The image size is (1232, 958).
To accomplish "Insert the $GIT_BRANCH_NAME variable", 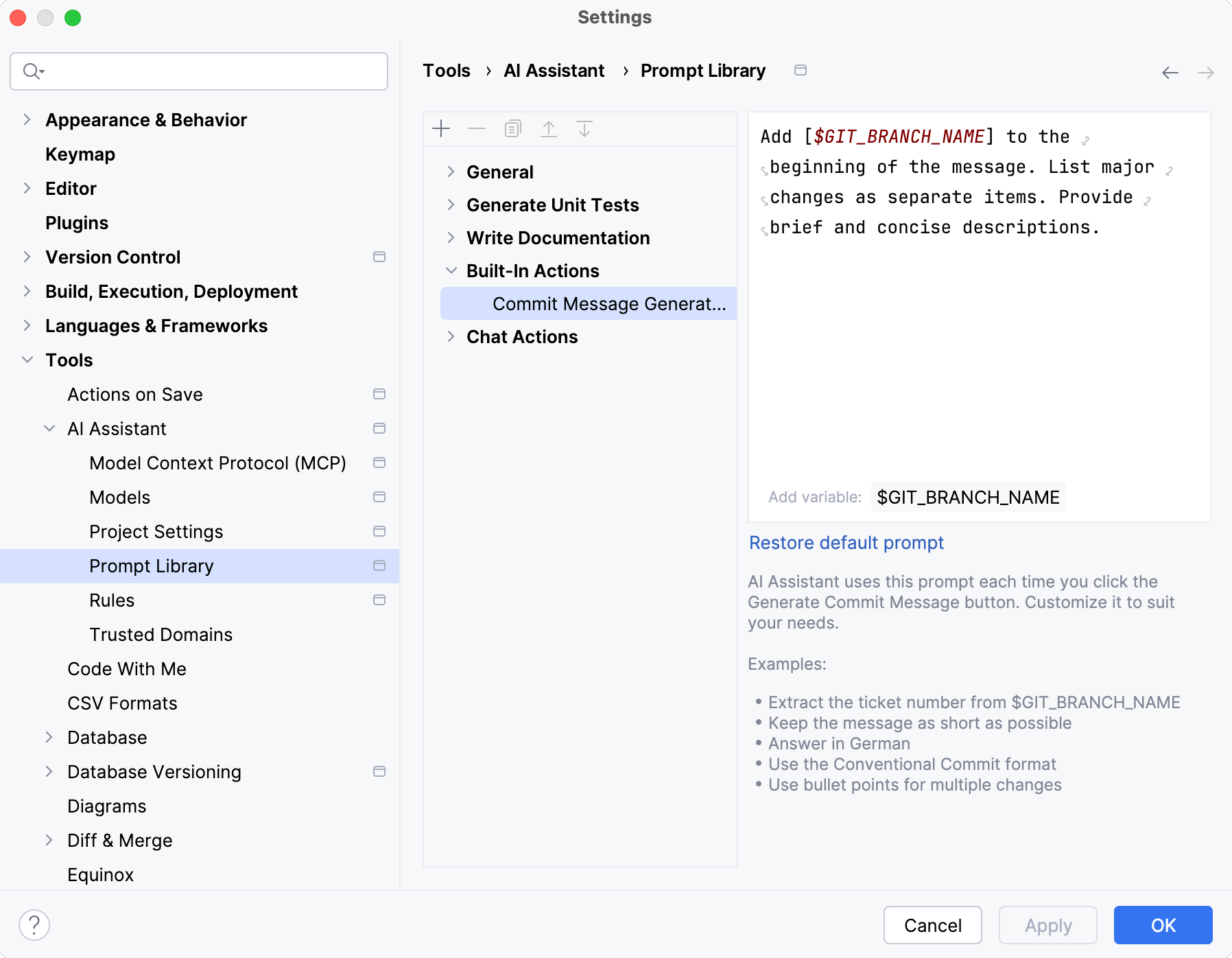I will coord(968,498).
